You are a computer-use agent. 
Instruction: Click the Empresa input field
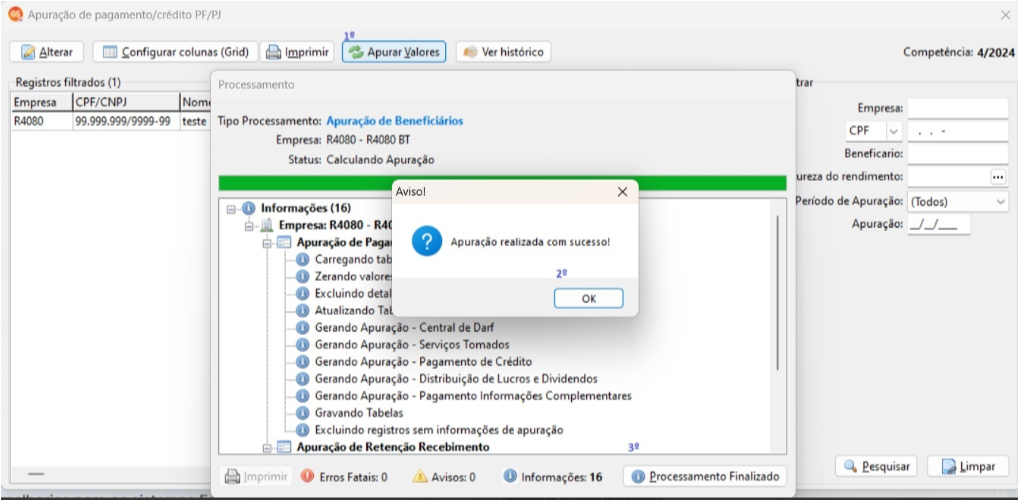[958, 108]
